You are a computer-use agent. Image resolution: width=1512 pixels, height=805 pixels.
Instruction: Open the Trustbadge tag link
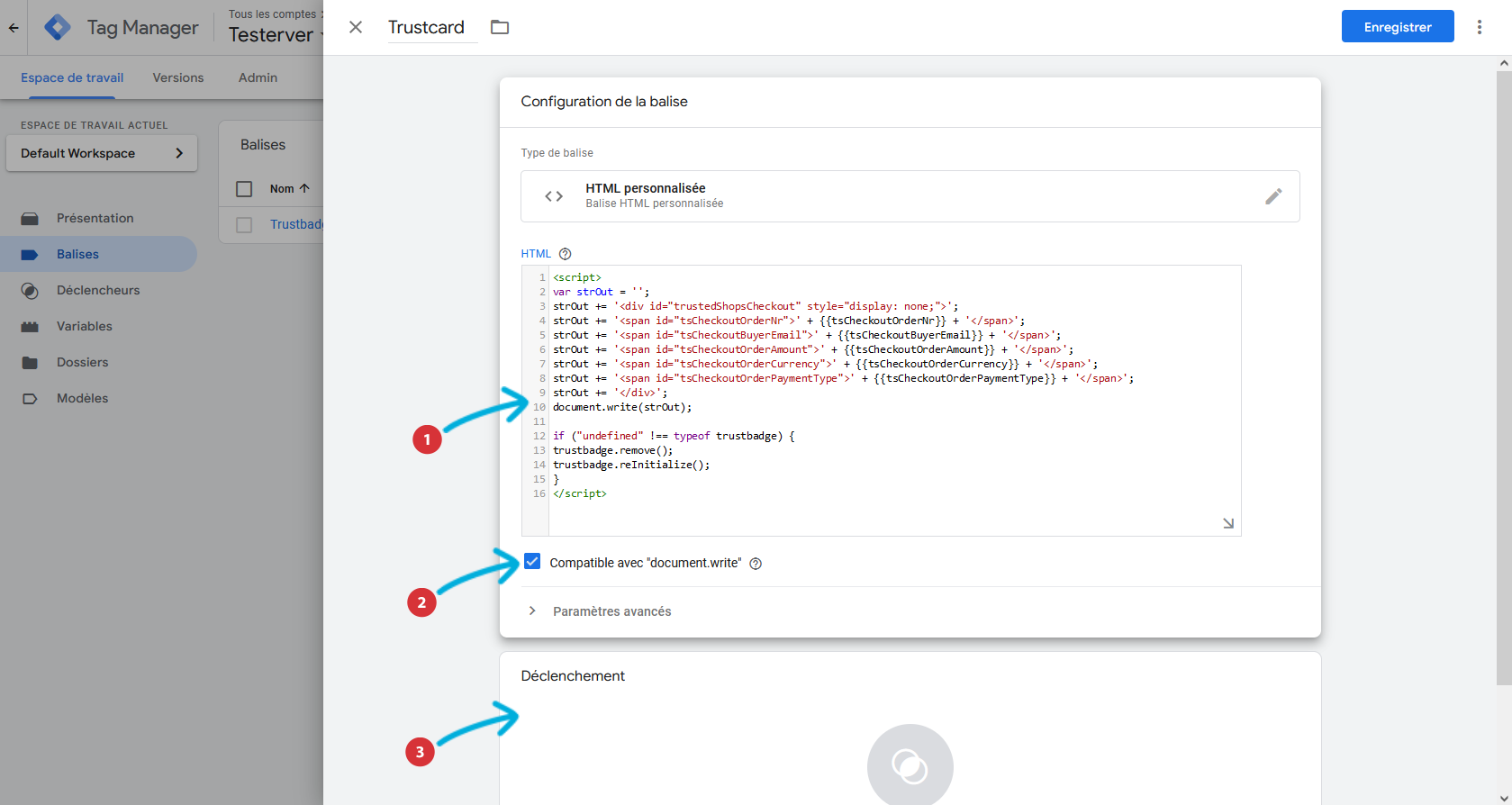click(x=296, y=224)
